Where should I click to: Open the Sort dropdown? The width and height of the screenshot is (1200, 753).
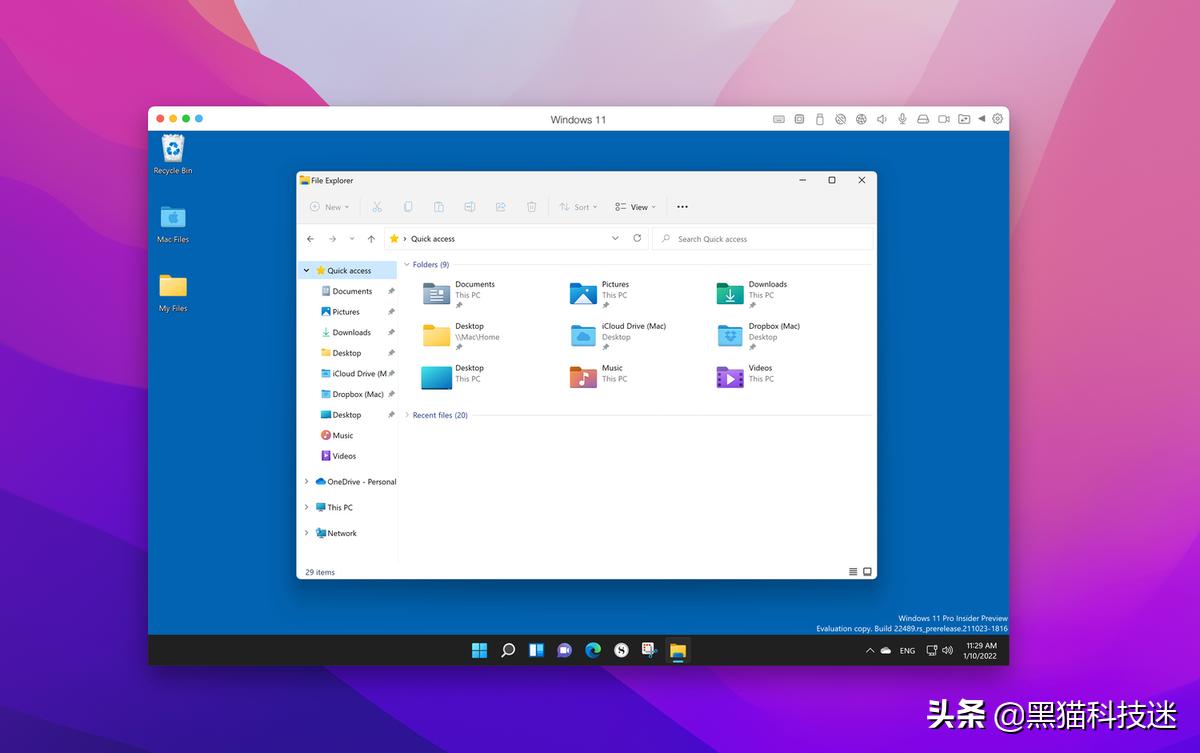click(578, 207)
